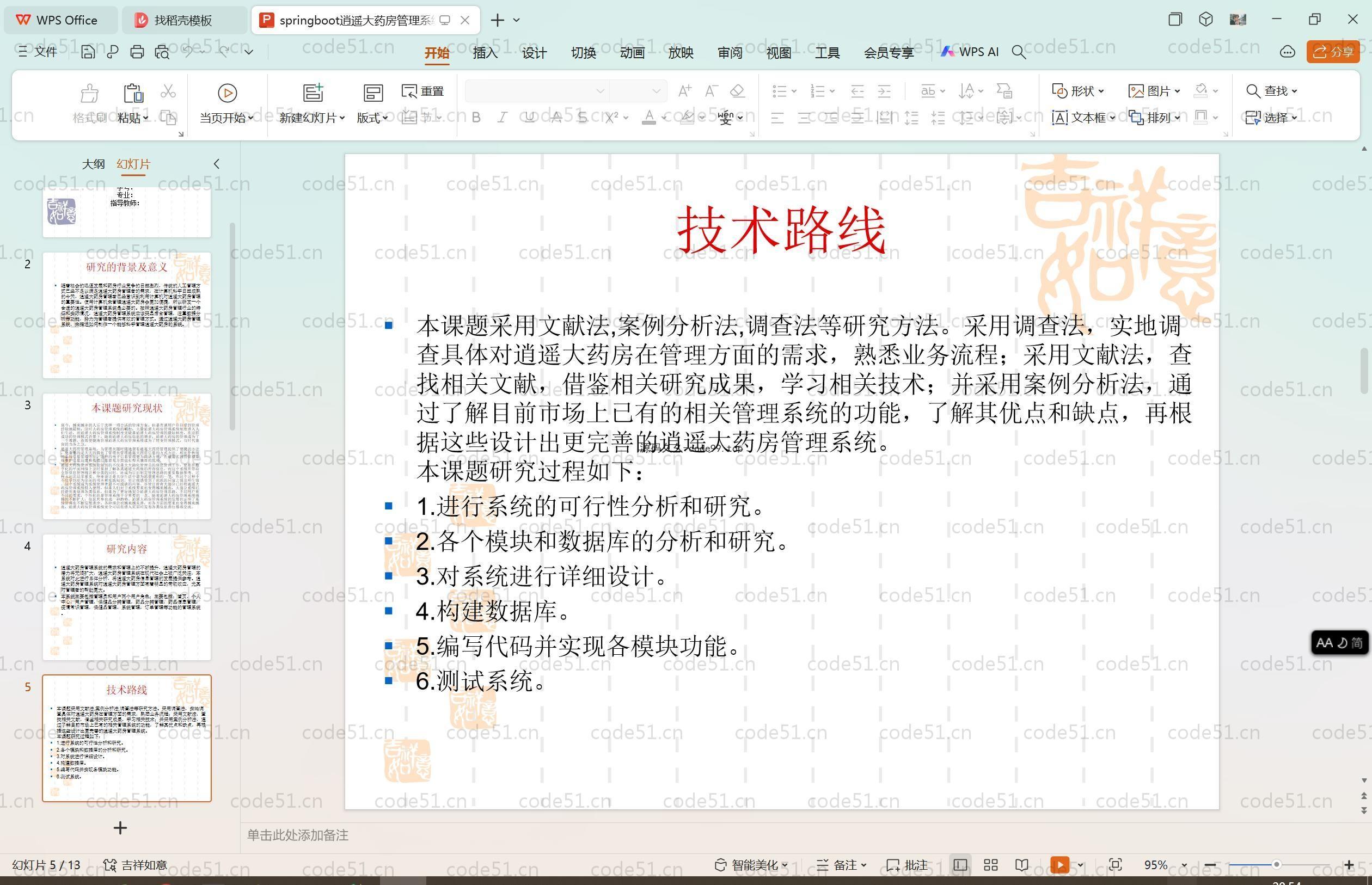
Task: Toggle bulleted list button
Action: [x=780, y=91]
